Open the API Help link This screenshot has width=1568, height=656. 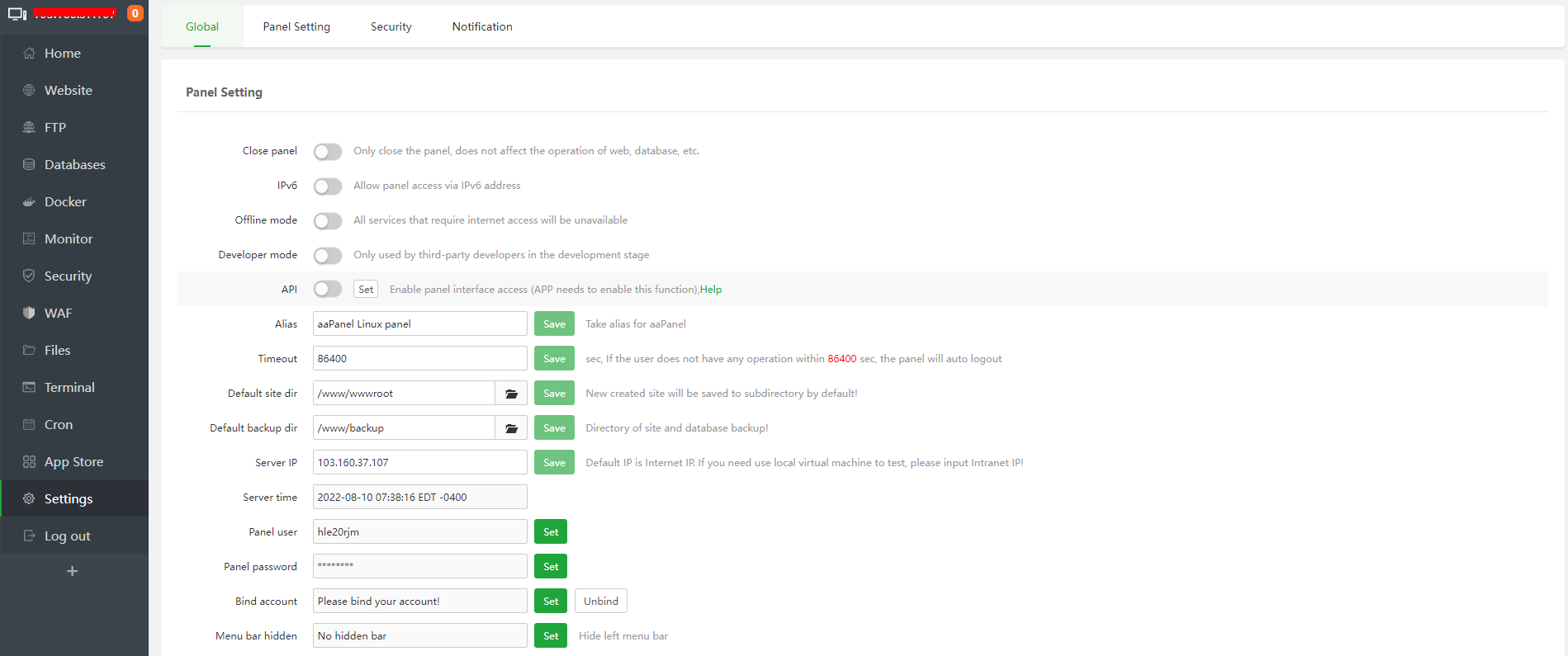click(711, 290)
